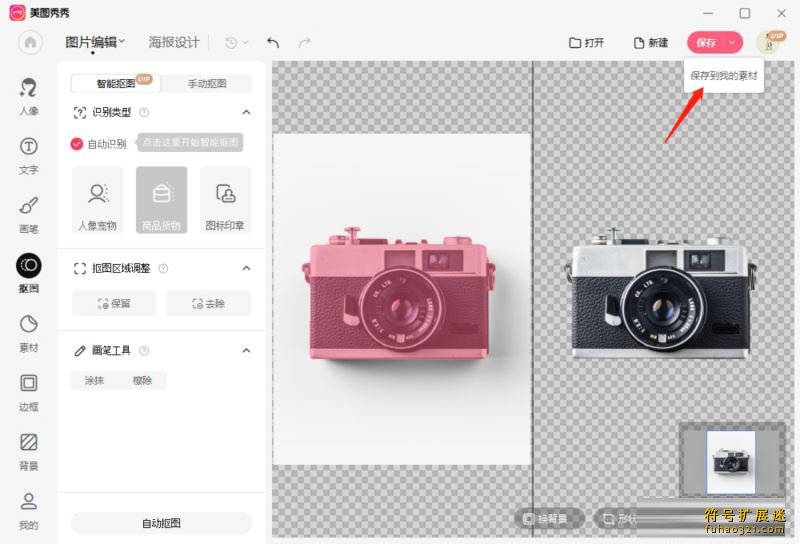Image resolution: width=800 pixels, height=544 pixels.
Task: Switch to the 海报设计 tab
Action: pos(174,42)
